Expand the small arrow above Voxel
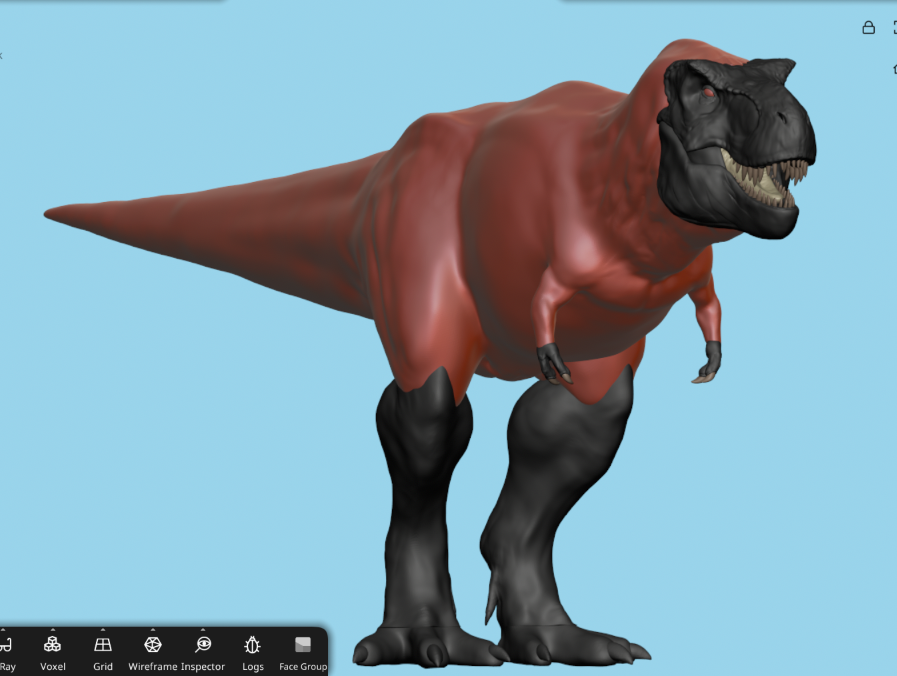This screenshot has height=676, width=897. click(x=53, y=630)
